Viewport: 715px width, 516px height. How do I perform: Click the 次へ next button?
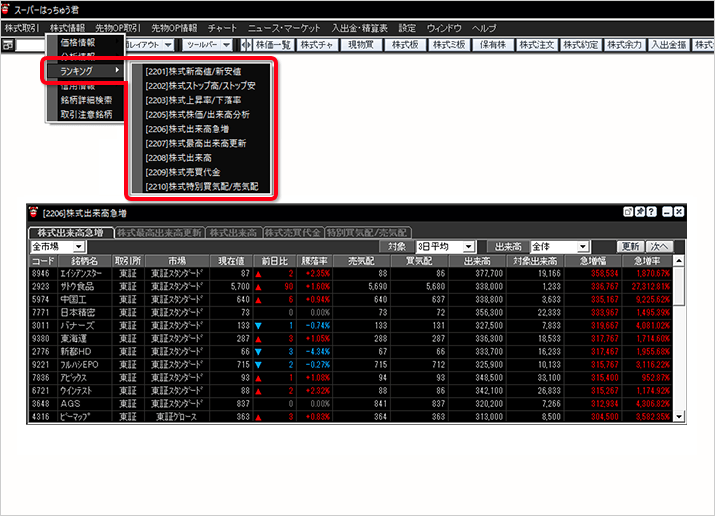pos(660,246)
